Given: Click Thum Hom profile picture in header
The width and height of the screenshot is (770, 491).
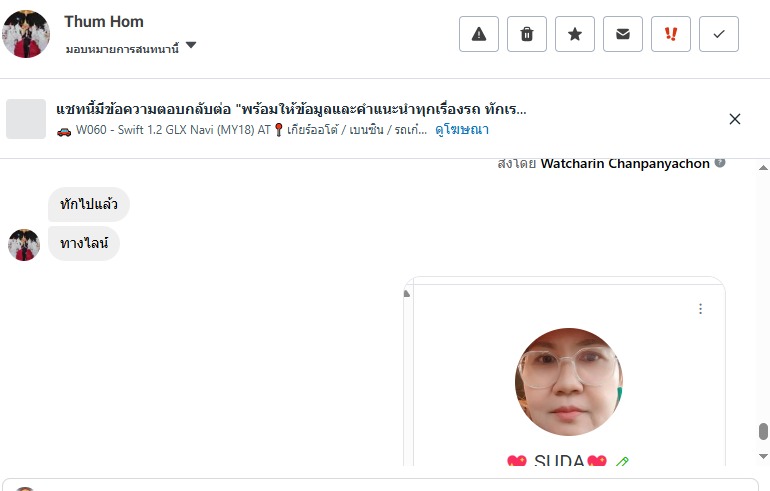Looking at the screenshot, I should [x=26, y=34].
